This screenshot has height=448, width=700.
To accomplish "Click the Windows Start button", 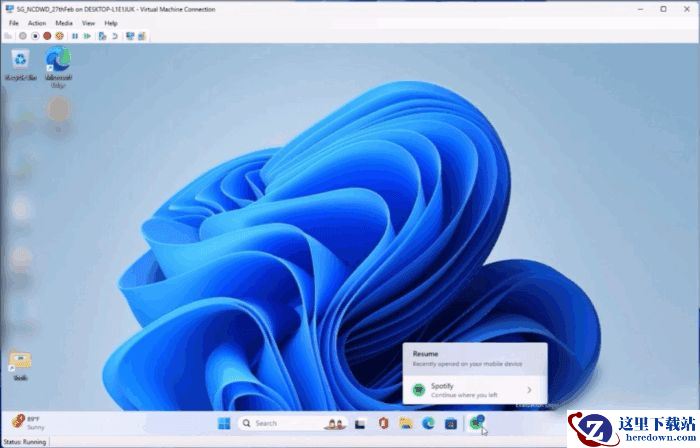I will point(223,423).
